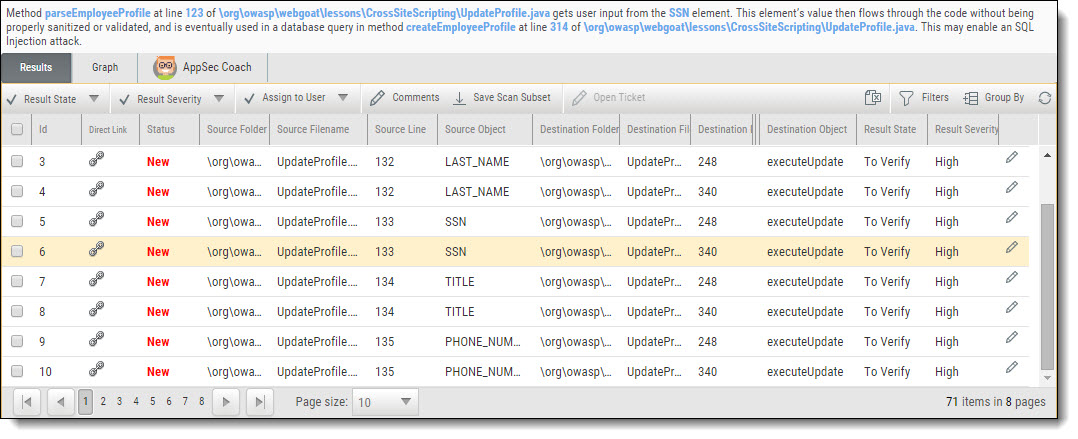The image size is (1078, 439).
Task: Go to the previous results page
Action: click(x=60, y=402)
